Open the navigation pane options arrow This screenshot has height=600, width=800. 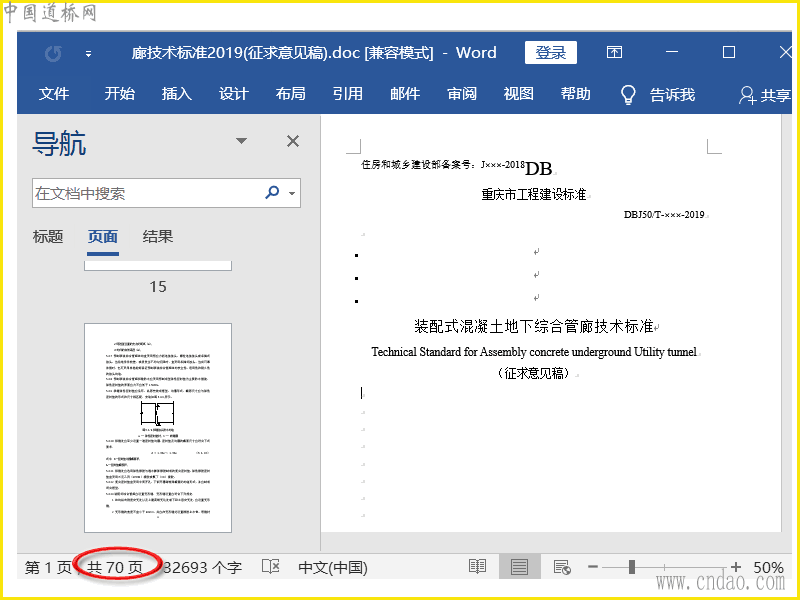coord(241,141)
